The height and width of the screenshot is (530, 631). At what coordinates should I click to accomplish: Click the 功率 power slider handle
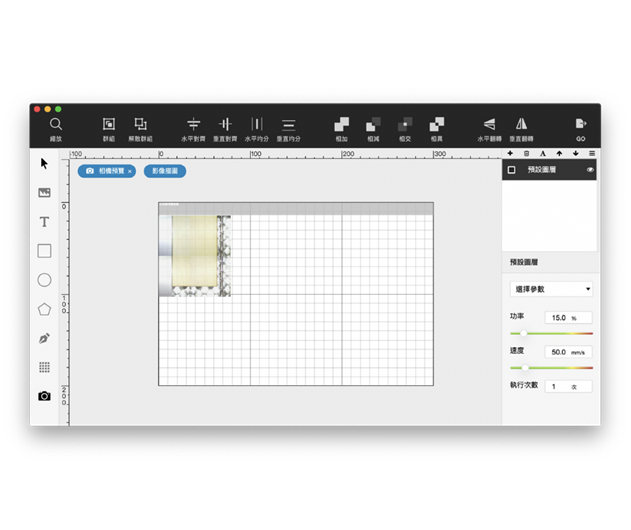pyautogui.click(x=523, y=333)
